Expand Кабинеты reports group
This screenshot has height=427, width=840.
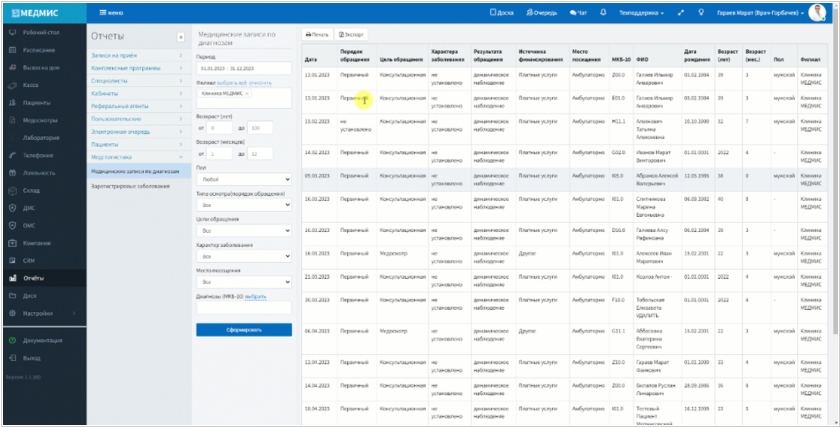tap(137, 94)
